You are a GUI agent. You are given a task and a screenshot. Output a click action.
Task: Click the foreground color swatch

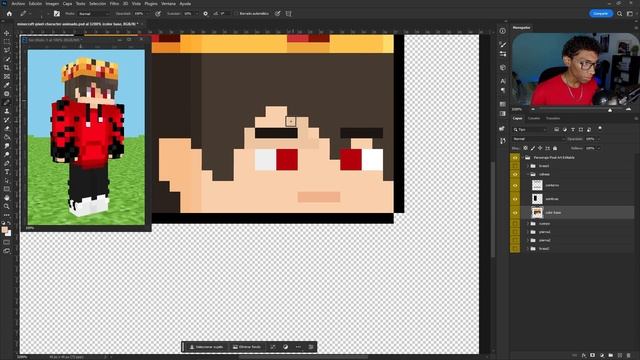coord(5,231)
